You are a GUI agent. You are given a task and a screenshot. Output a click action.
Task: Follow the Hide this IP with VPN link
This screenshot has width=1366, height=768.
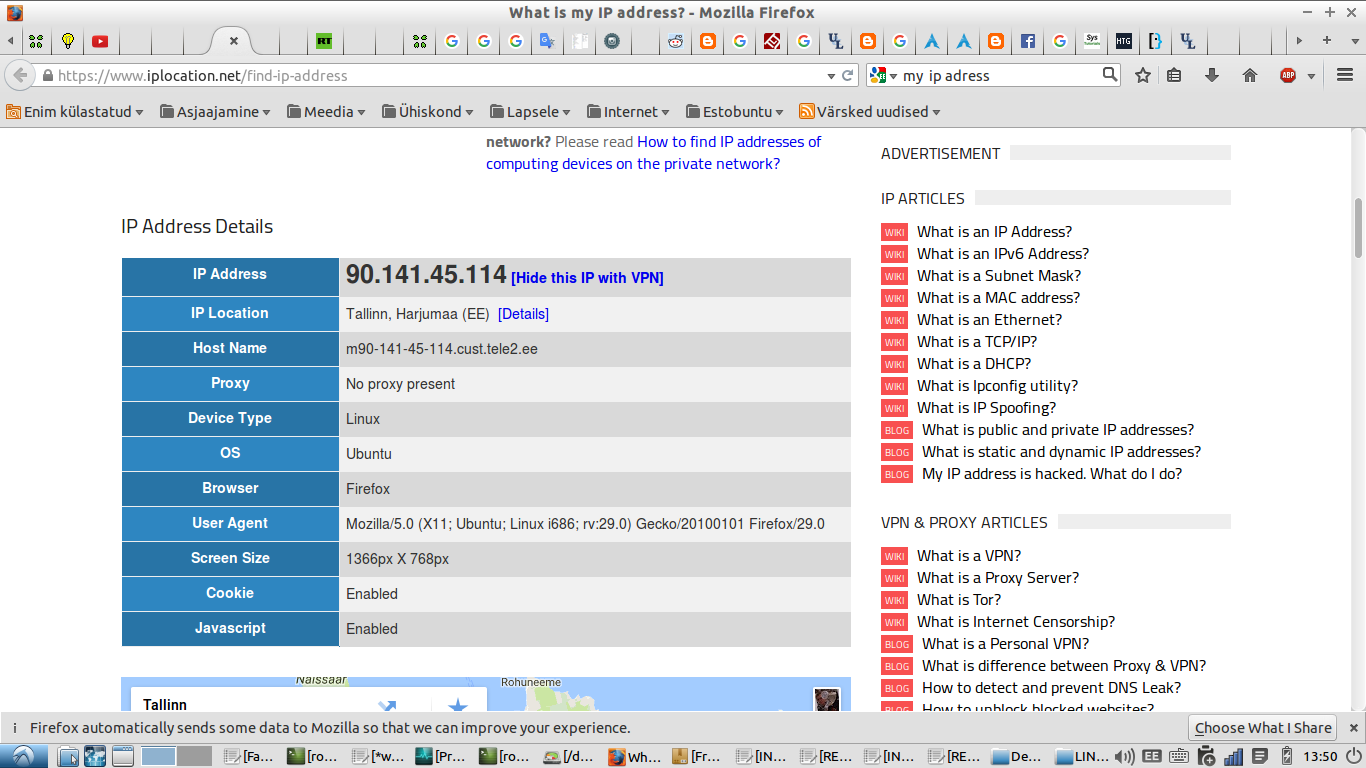click(x=587, y=278)
